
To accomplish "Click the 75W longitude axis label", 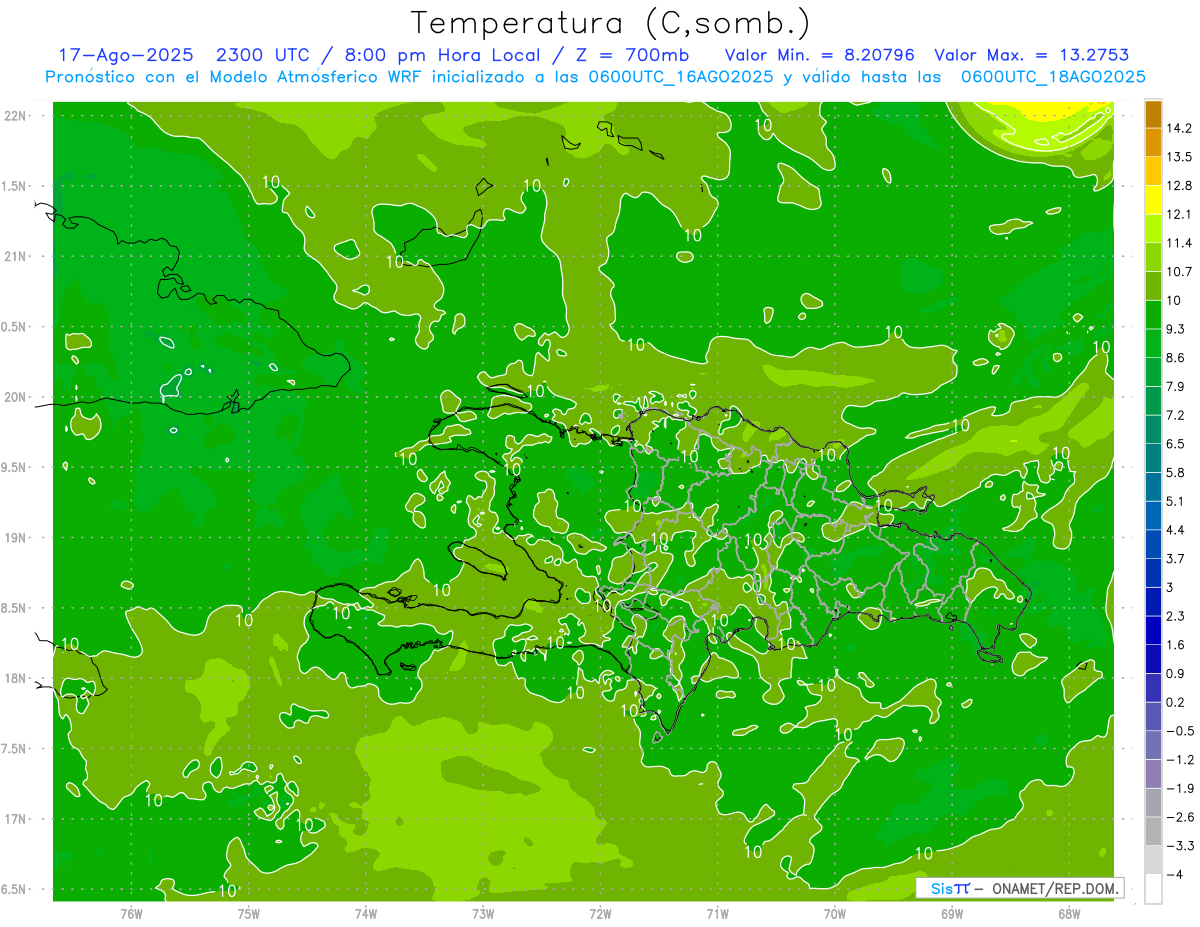I will pos(248,913).
